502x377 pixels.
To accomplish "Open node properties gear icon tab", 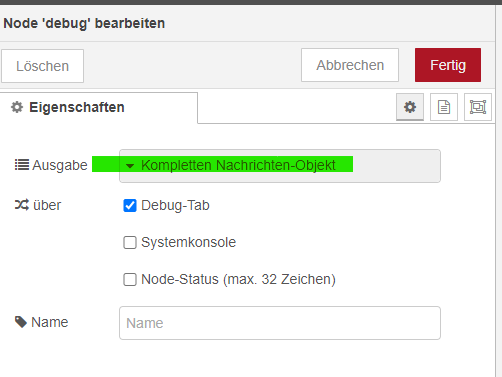I will coord(410,107).
